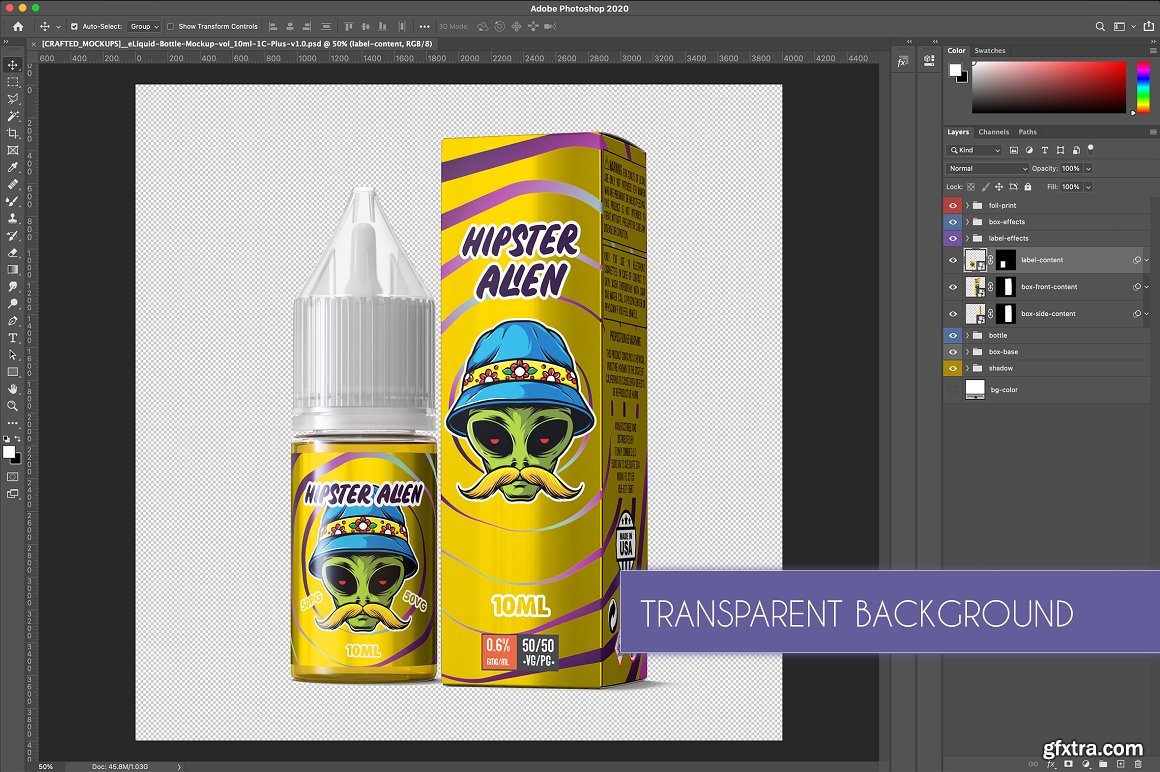1160x772 pixels.
Task: Pick the Horizontal Type tool
Action: click(x=13, y=338)
